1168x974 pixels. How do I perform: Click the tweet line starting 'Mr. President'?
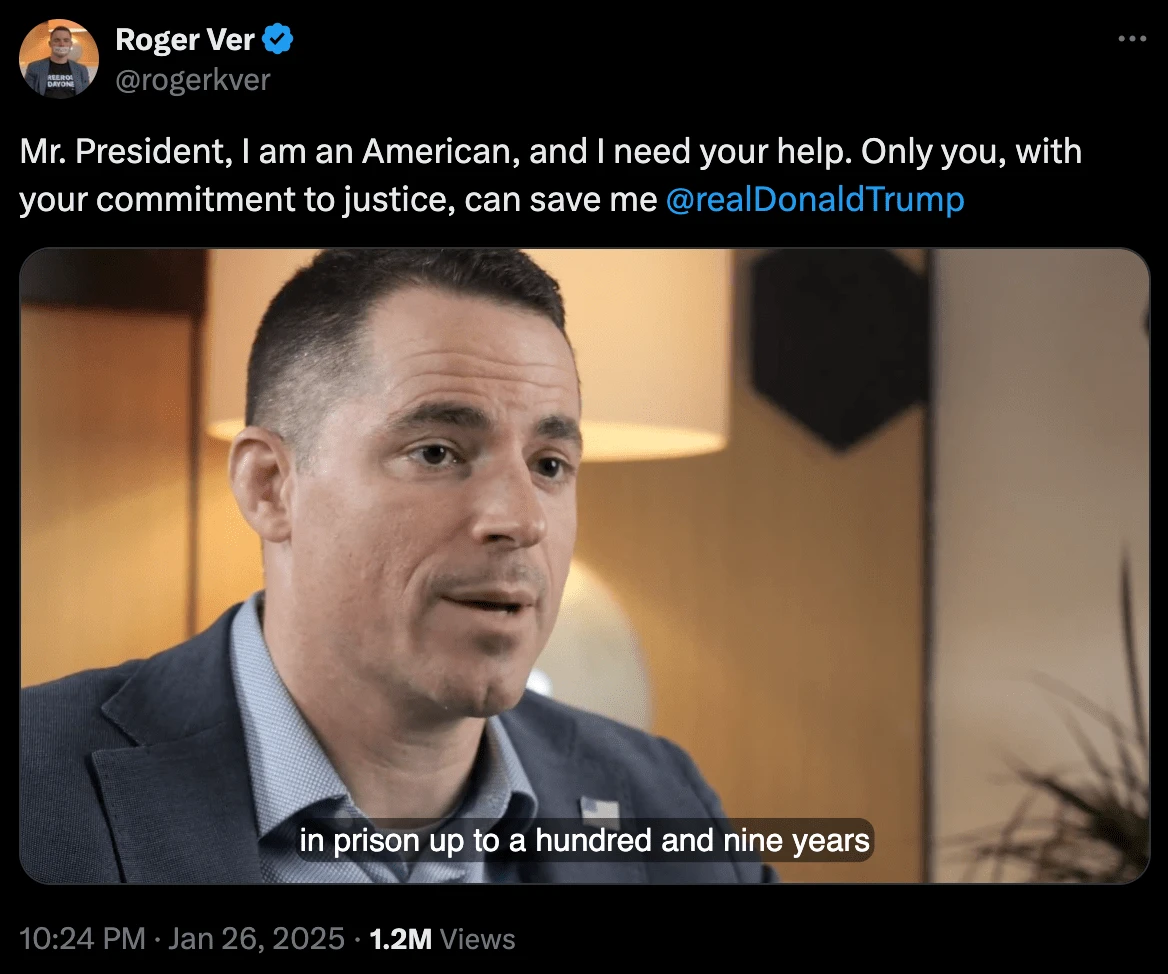tap(550, 152)
